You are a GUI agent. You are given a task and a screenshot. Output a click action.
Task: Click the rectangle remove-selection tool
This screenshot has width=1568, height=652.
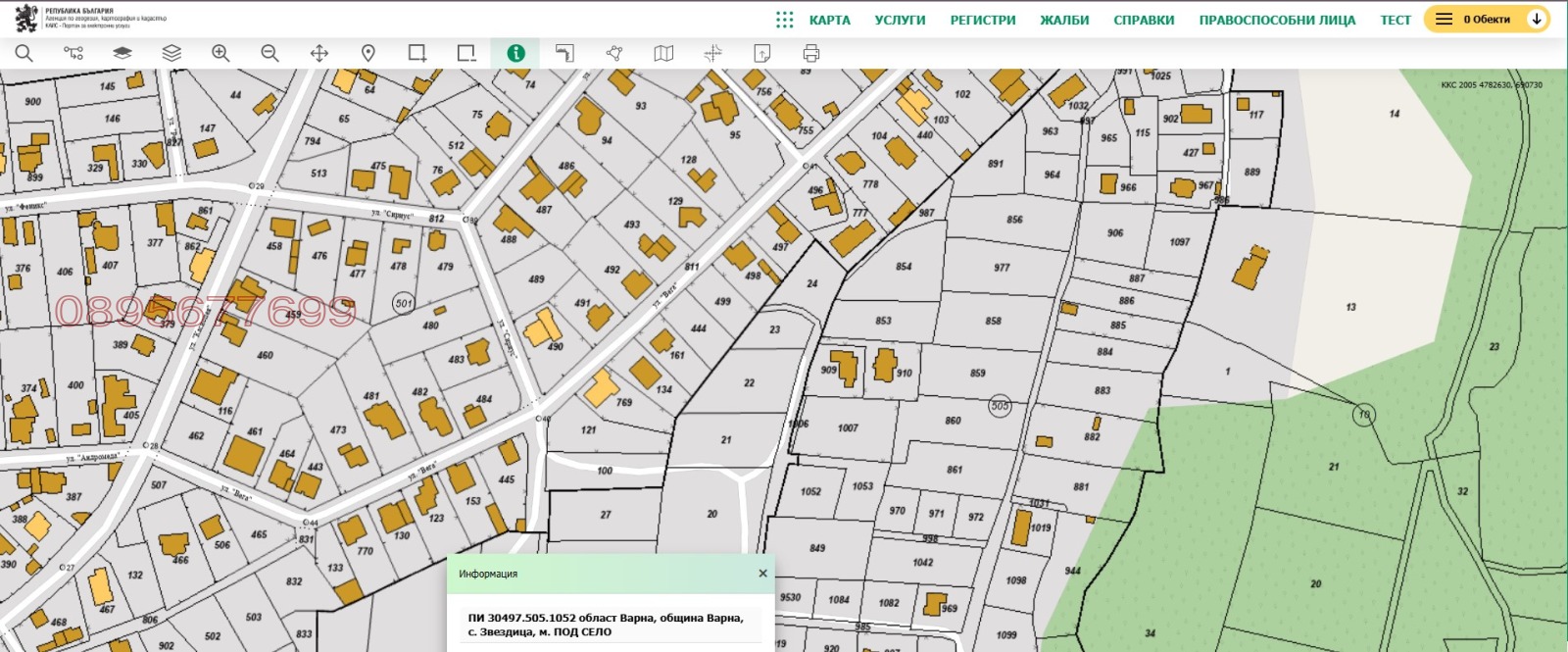[466, 54]
